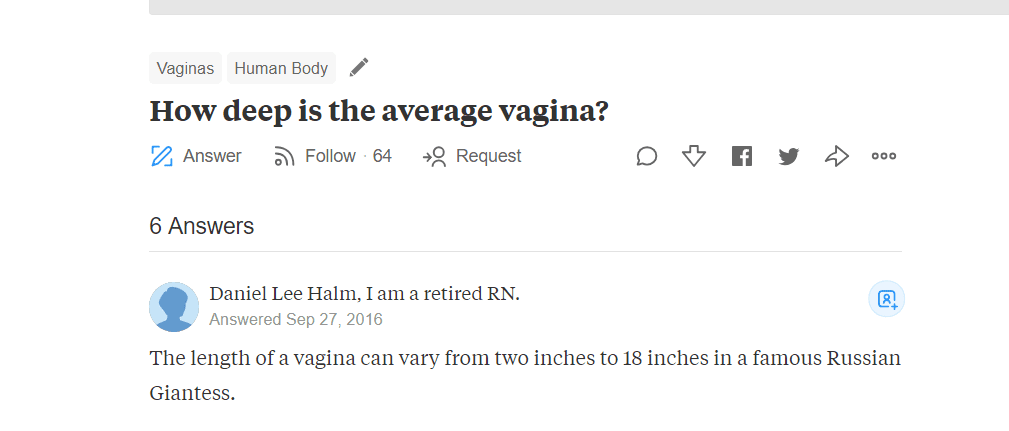Edit topics with the pencil icon
The image size is (1009, 431).
[359, 68]
